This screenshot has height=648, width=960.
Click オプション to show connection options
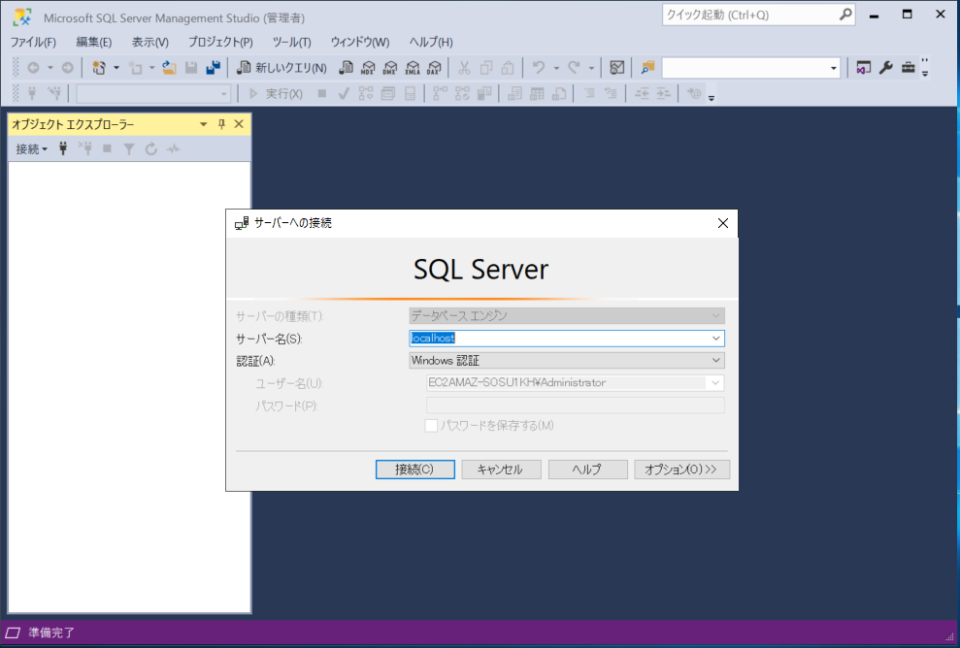(x=681, y=469)
